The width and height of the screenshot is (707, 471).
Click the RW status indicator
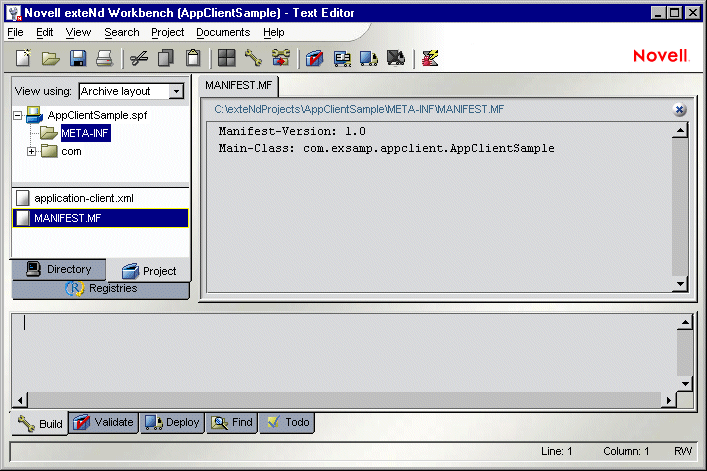pos(683,451)
